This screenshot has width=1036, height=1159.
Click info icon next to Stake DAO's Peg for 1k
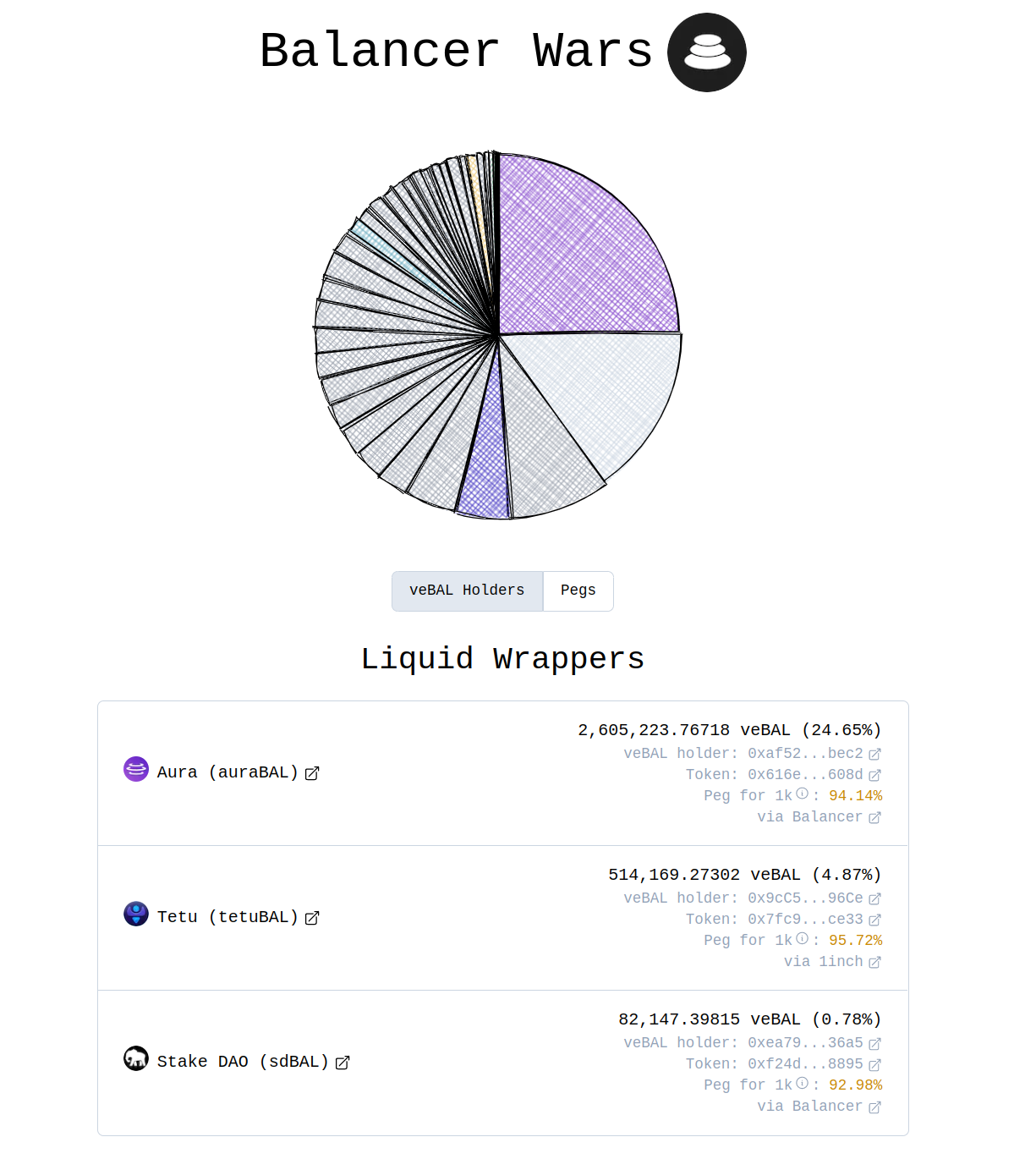(x=802, y=1084)
